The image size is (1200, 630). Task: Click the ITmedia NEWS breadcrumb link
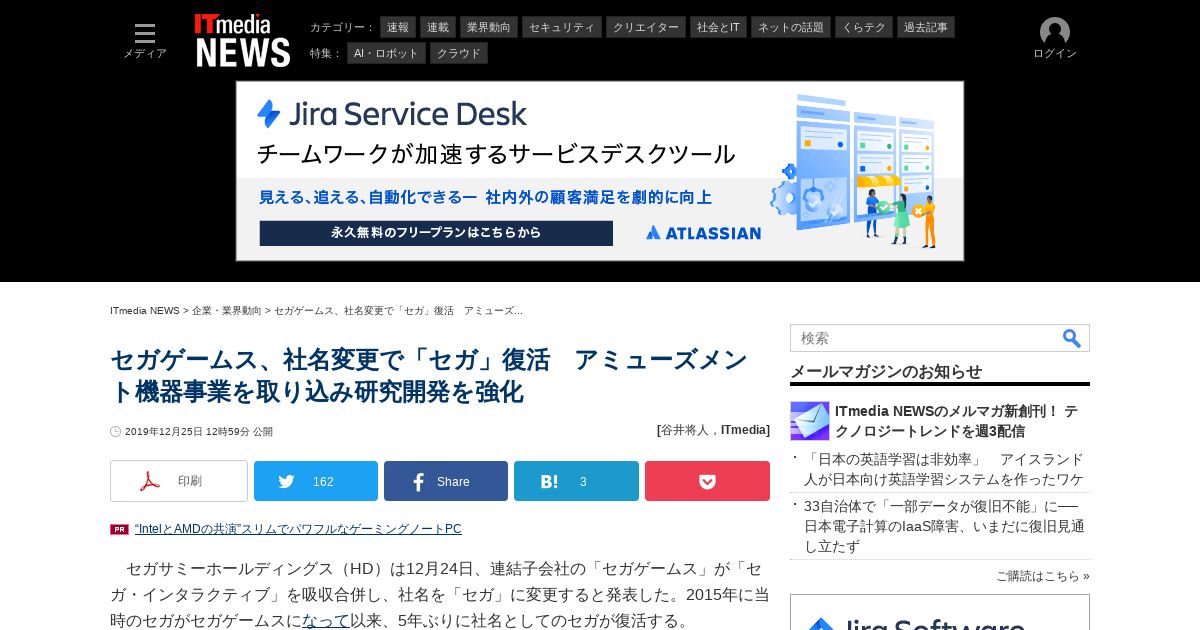(x=145, y=311)
